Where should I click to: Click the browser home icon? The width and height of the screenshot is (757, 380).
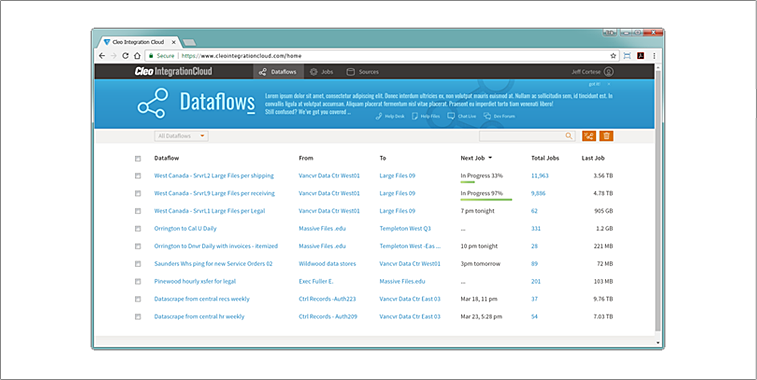click(137, 56)
